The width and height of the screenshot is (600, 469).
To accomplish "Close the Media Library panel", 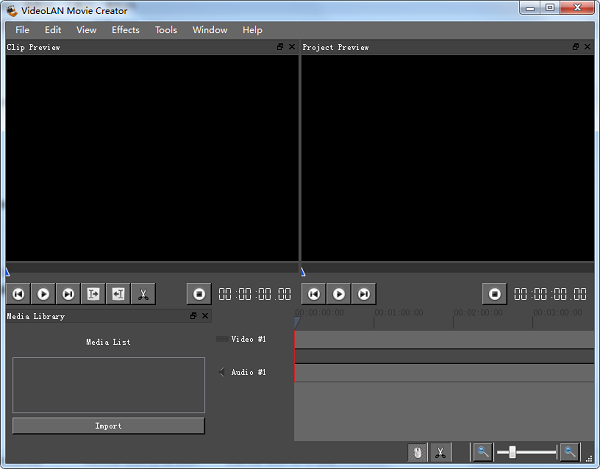I will point(205,316).
